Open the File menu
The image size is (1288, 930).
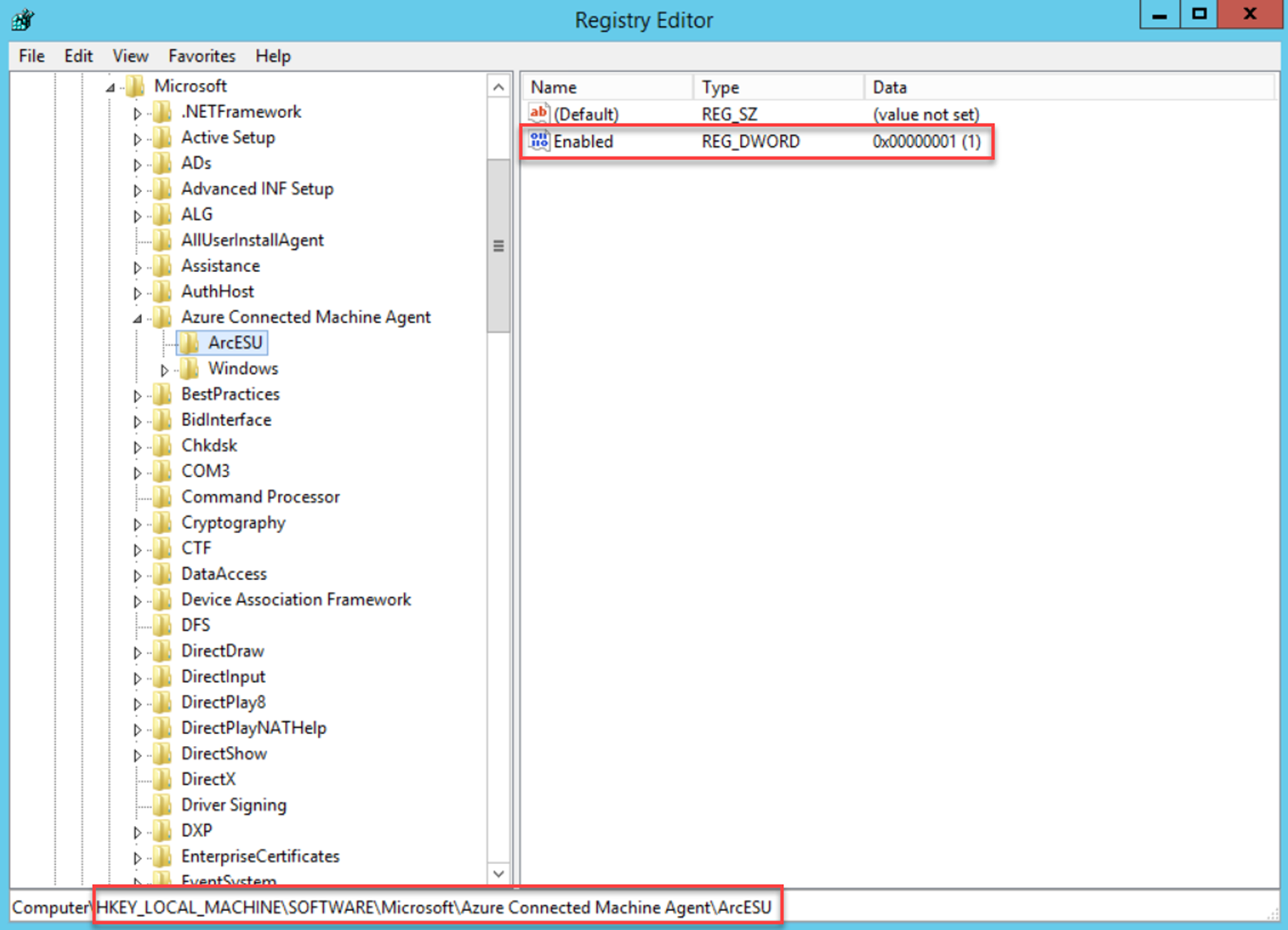[31, 56]
